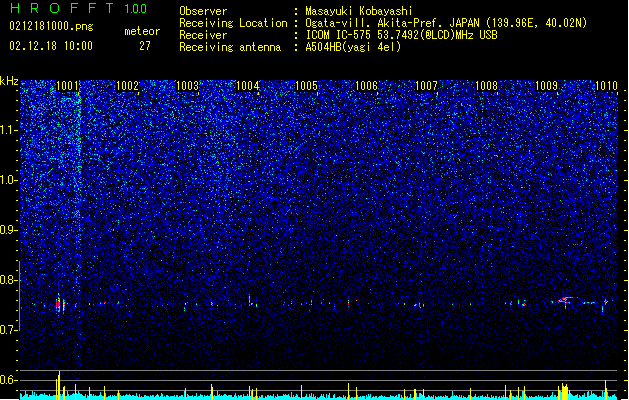The width and height of the screenshot is (629, 400).
Task: Click the 'Receiving Location' field label
Action: tap(233, 23)
